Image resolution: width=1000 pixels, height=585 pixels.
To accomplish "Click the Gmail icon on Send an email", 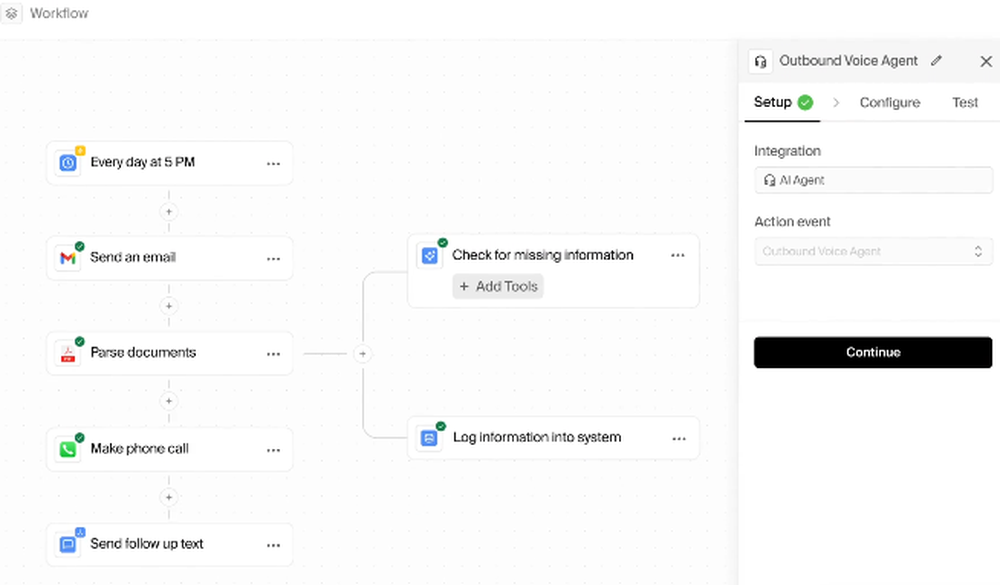I will 68,258.
